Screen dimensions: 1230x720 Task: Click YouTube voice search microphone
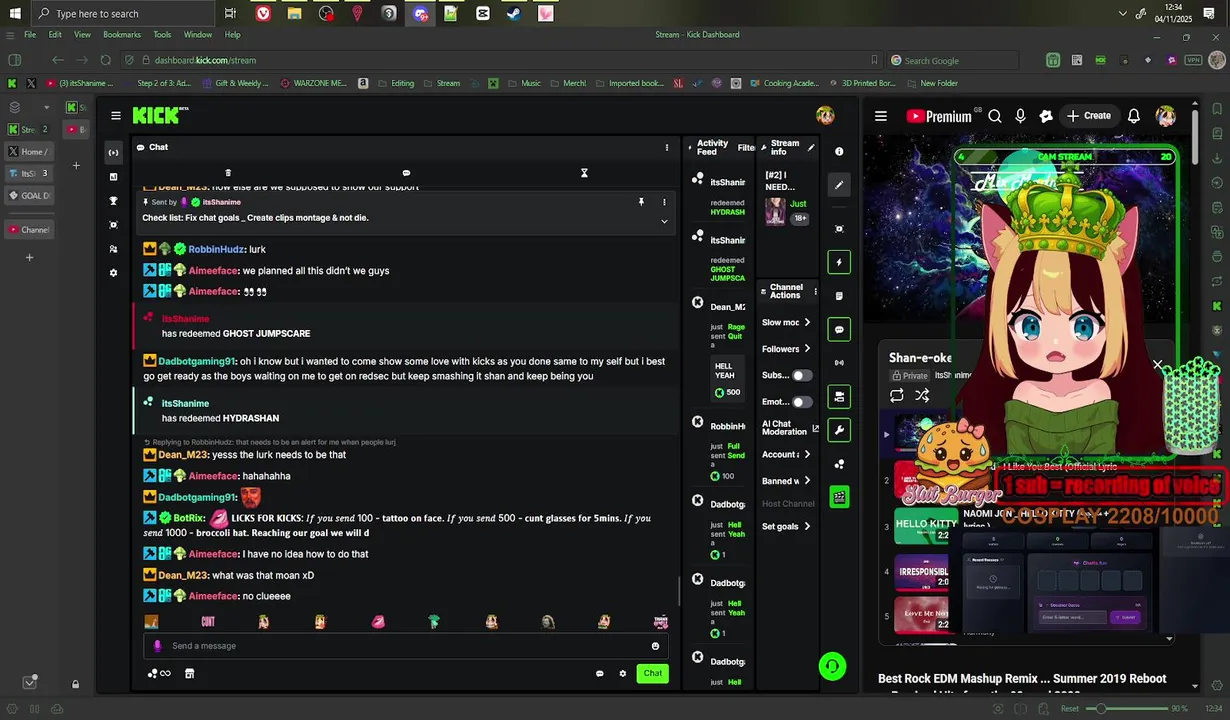(x=1020, y=116)
